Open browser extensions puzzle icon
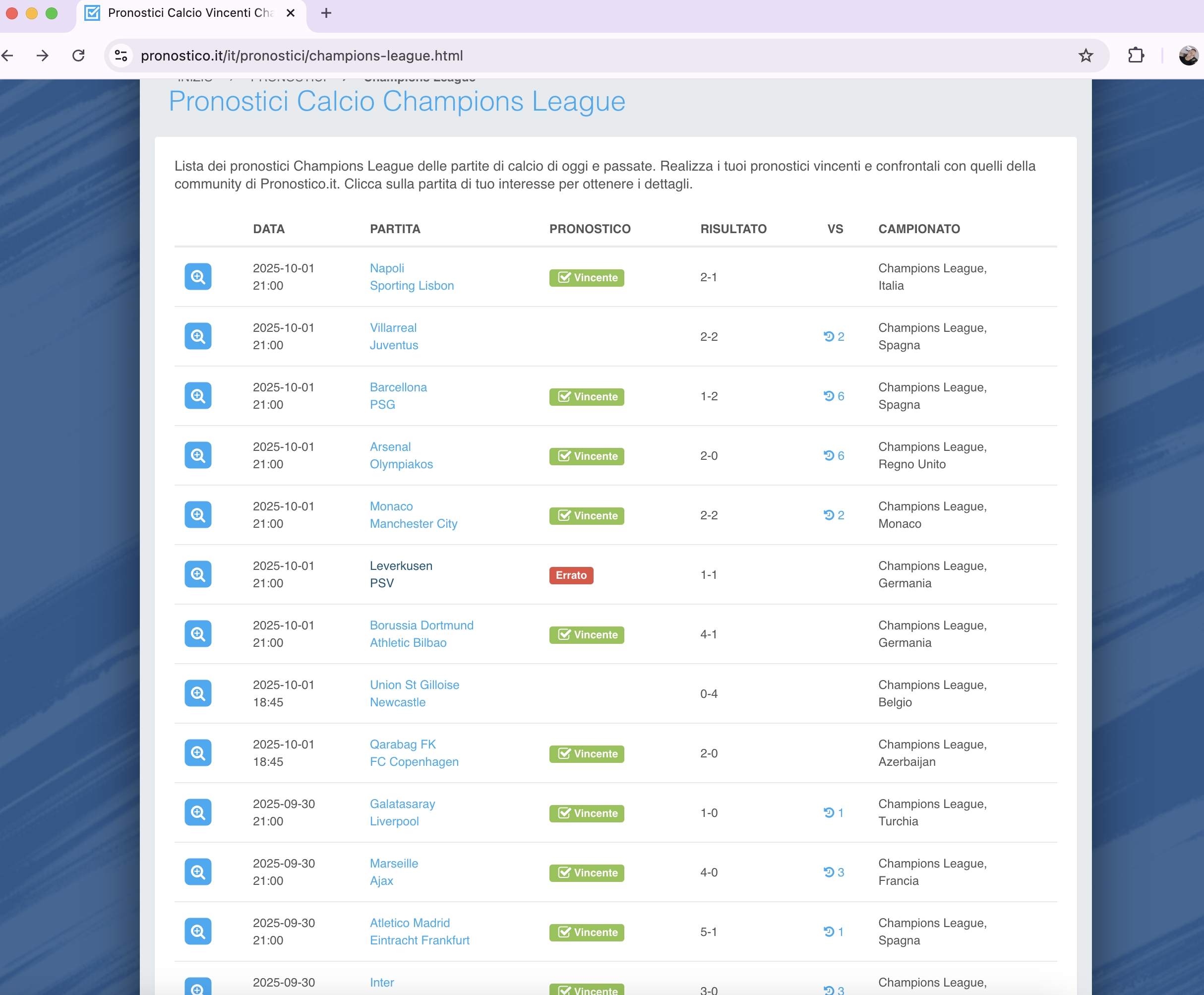 1135,56
